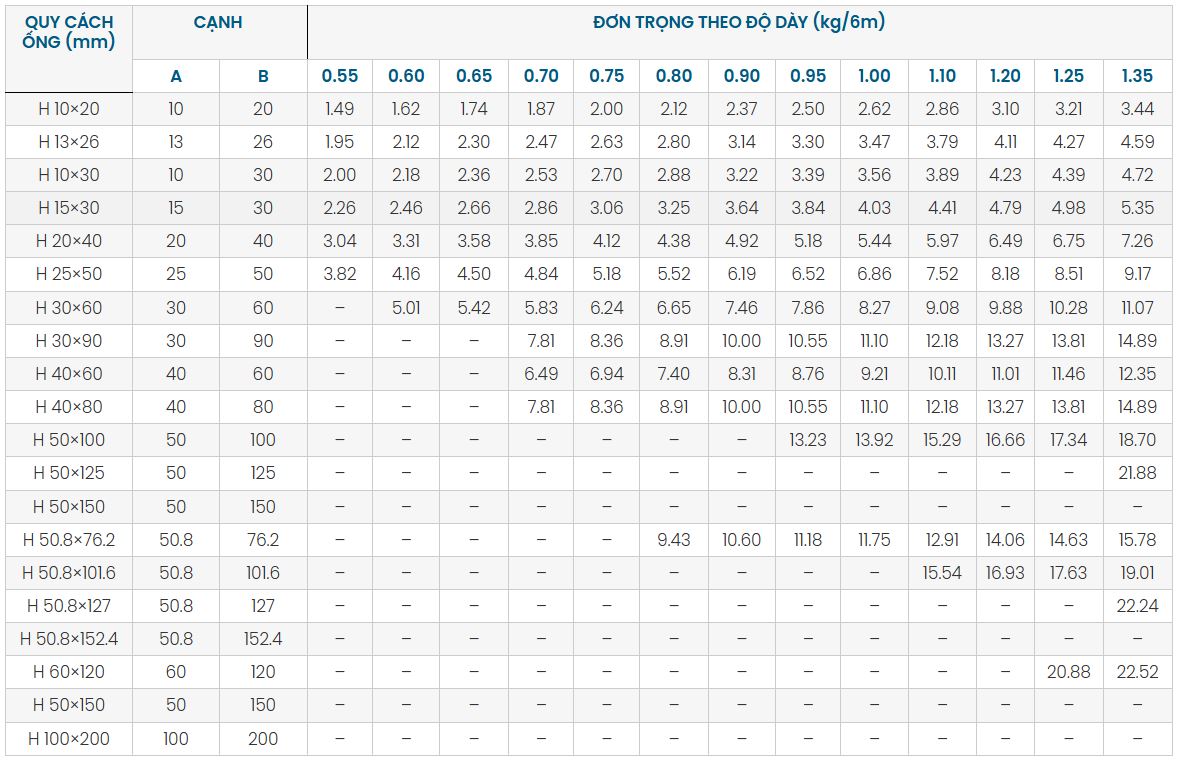Select the row label "H 30×90"

point(69,341)
